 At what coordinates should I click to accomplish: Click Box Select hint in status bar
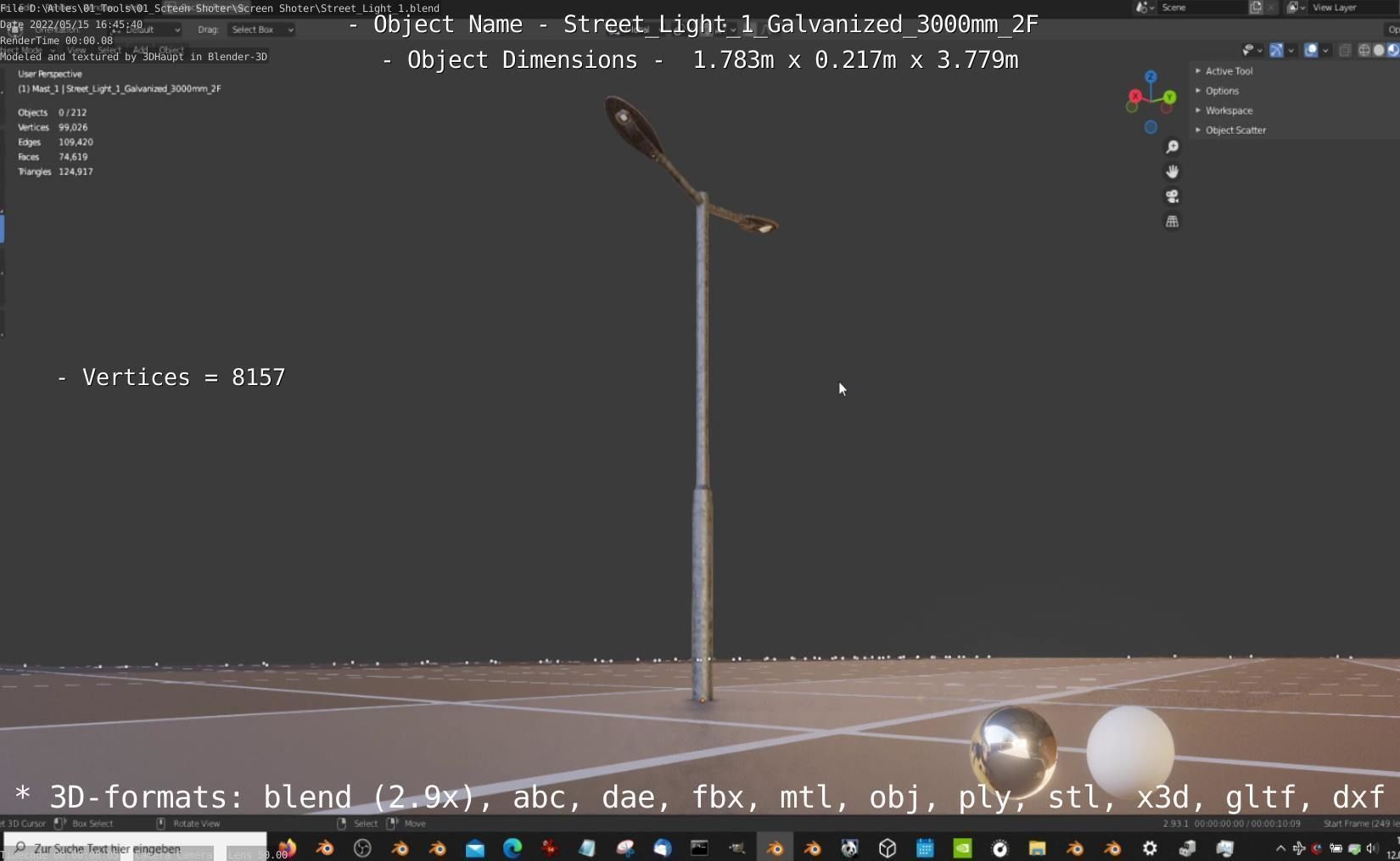(92, 824)
